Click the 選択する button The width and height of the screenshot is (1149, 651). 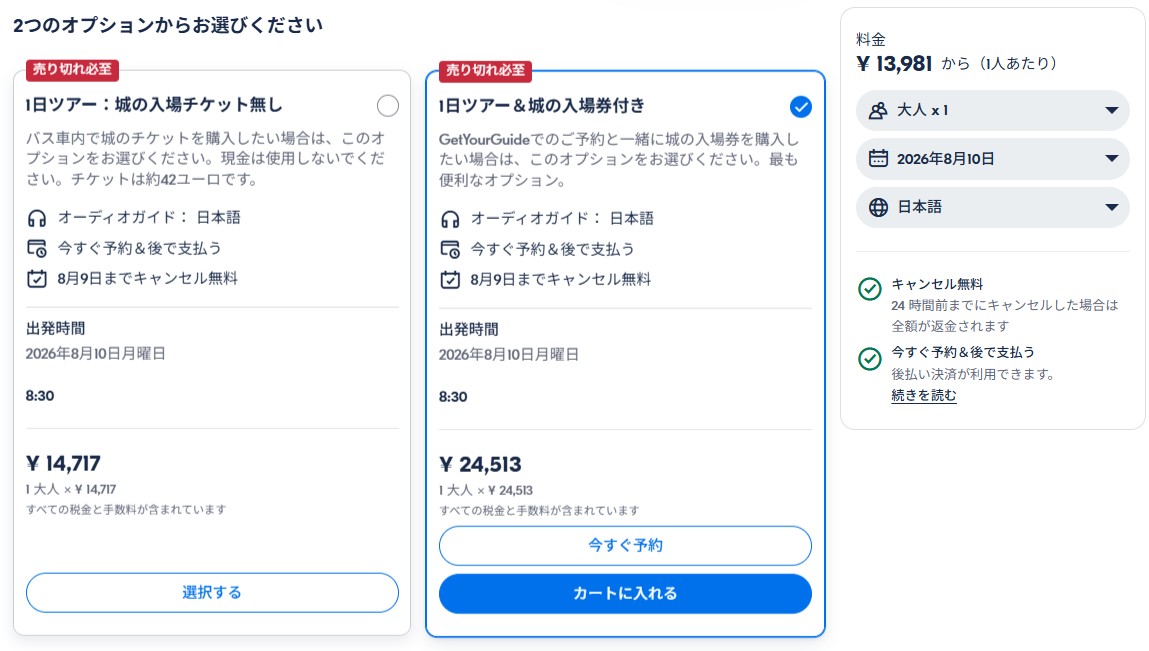click(213, 592)
